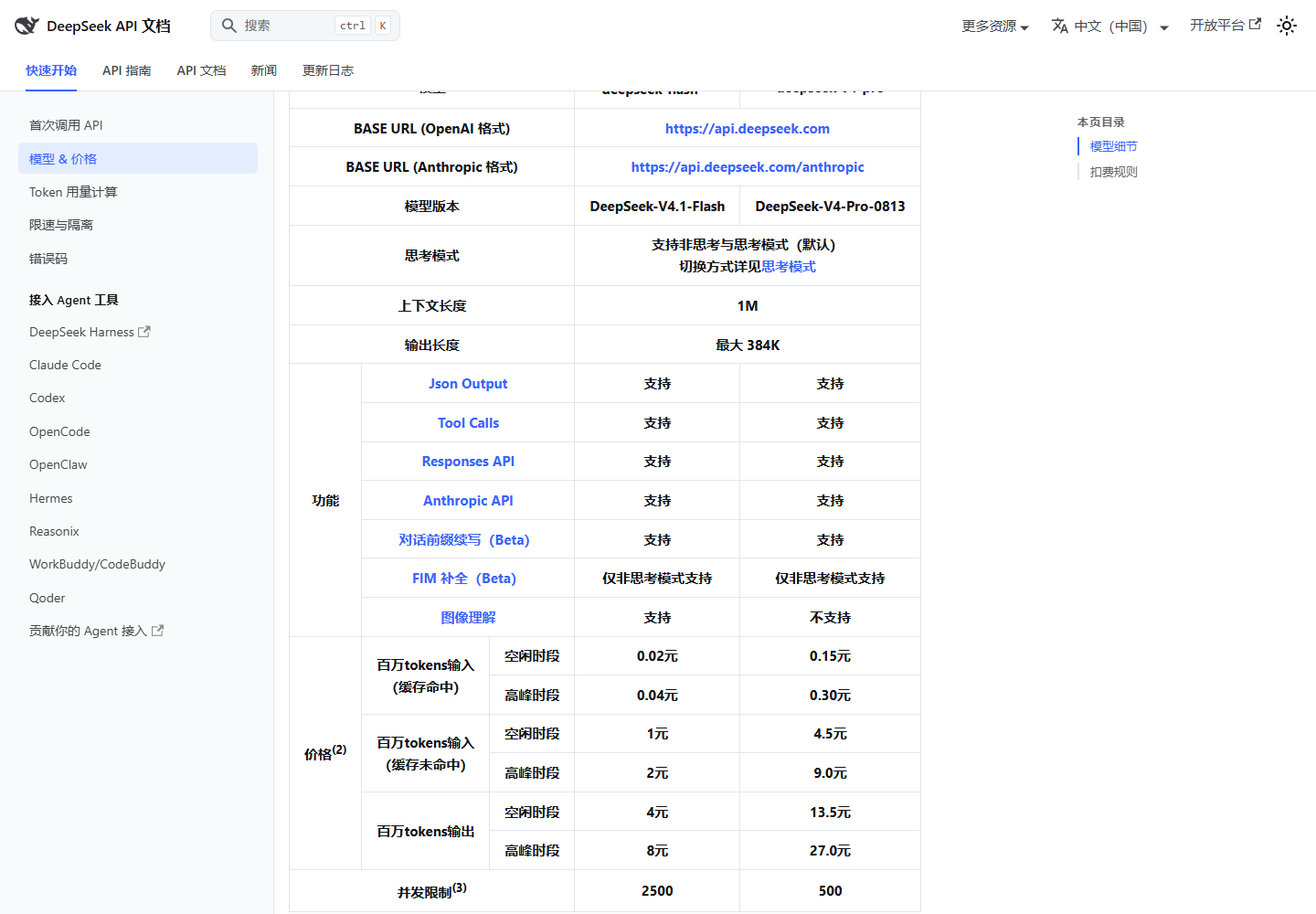The image size is (1316, 914).
Task: Open the WorkBuddy/CodeBuddy sidebar entry
Action: (x=138, y=564)
